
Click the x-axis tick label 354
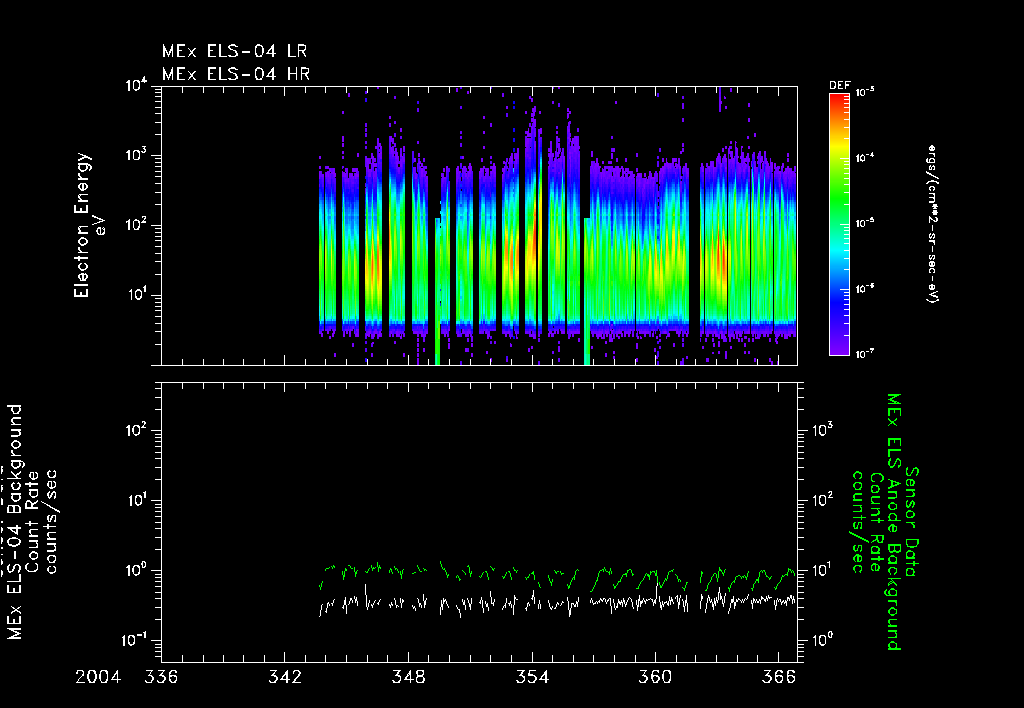532,677
